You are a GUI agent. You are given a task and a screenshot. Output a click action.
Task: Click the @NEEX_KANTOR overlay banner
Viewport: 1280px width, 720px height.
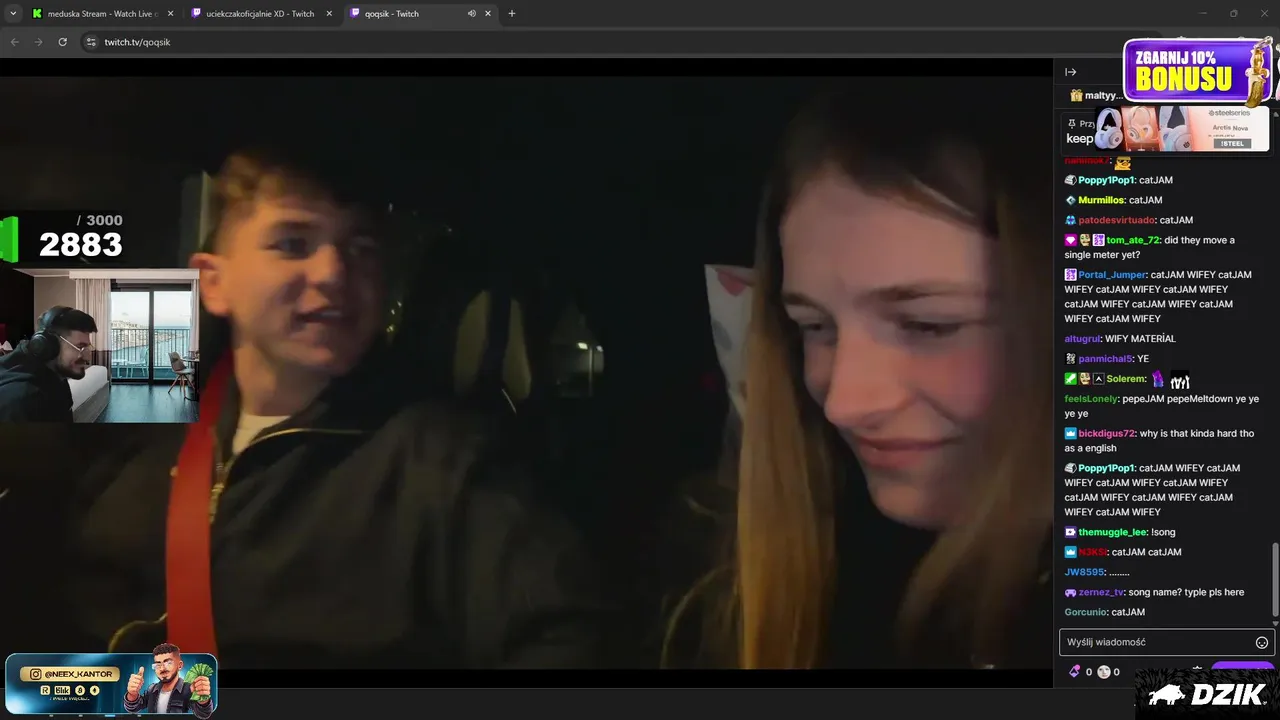point(110,683)
